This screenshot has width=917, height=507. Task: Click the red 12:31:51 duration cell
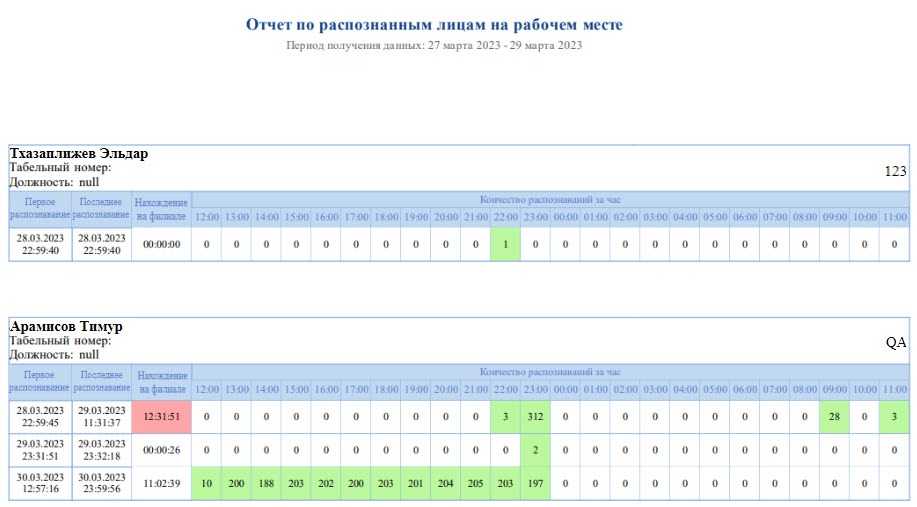point(161,417)
